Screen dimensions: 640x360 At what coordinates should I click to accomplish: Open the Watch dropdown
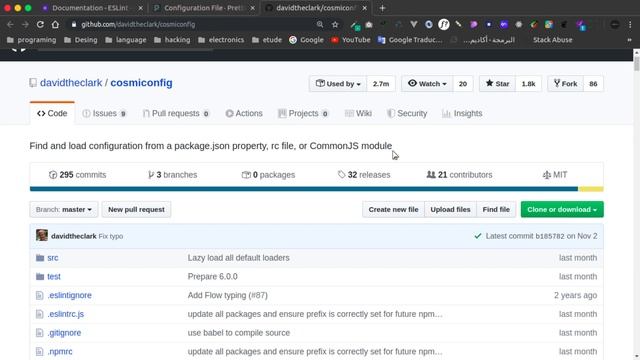[x=427, y=84]
